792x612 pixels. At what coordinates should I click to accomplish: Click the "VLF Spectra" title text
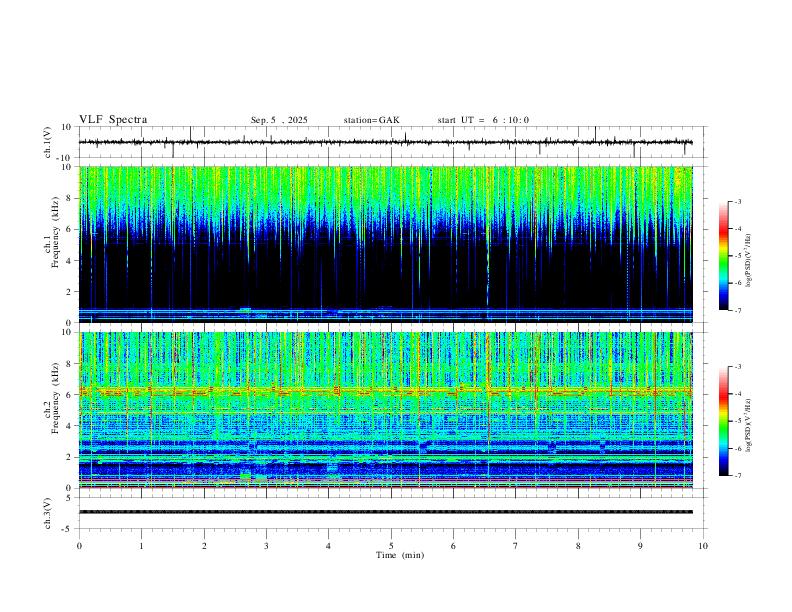113,120
